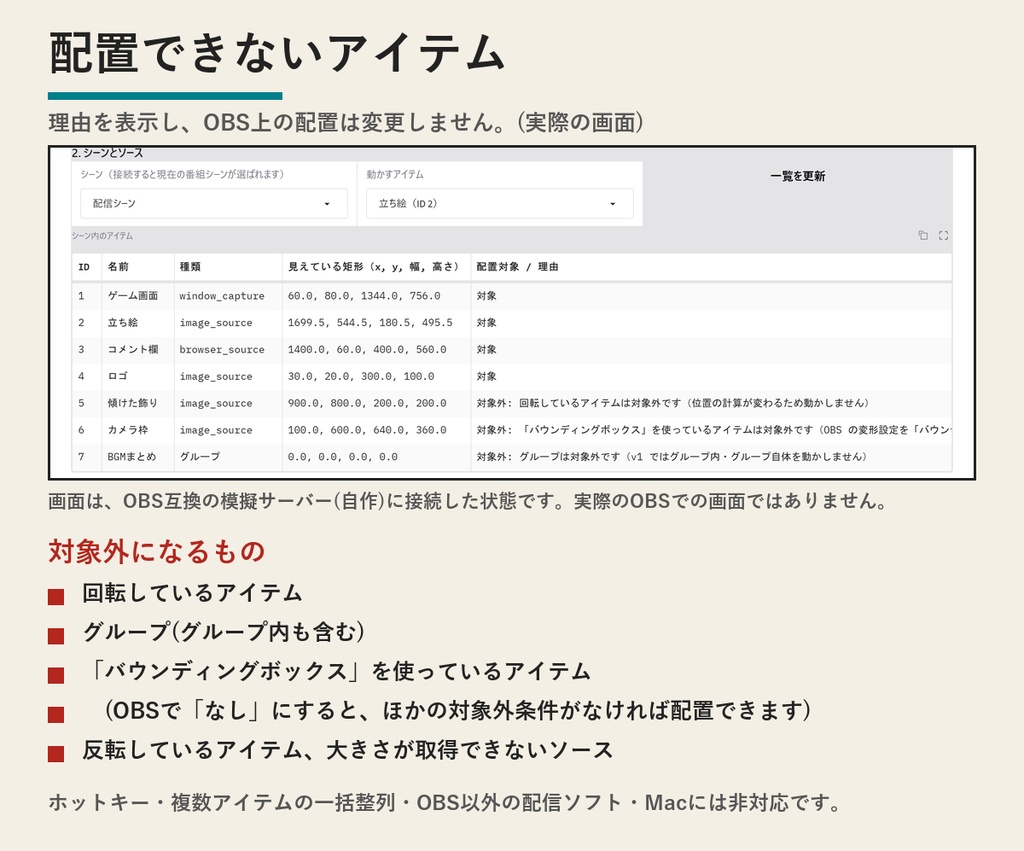This screenshot has width=1024, height=851.
Task: Click image_source in the ロゴ row
Action: [x=228, y=376]
